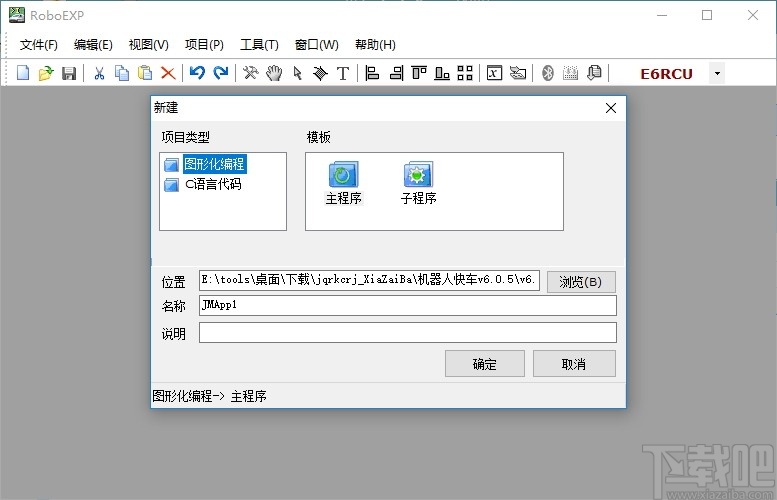Viewport: 777px width, 500px height.
Task: Open the 项目(P) menu
Action: tap(204, 45)
